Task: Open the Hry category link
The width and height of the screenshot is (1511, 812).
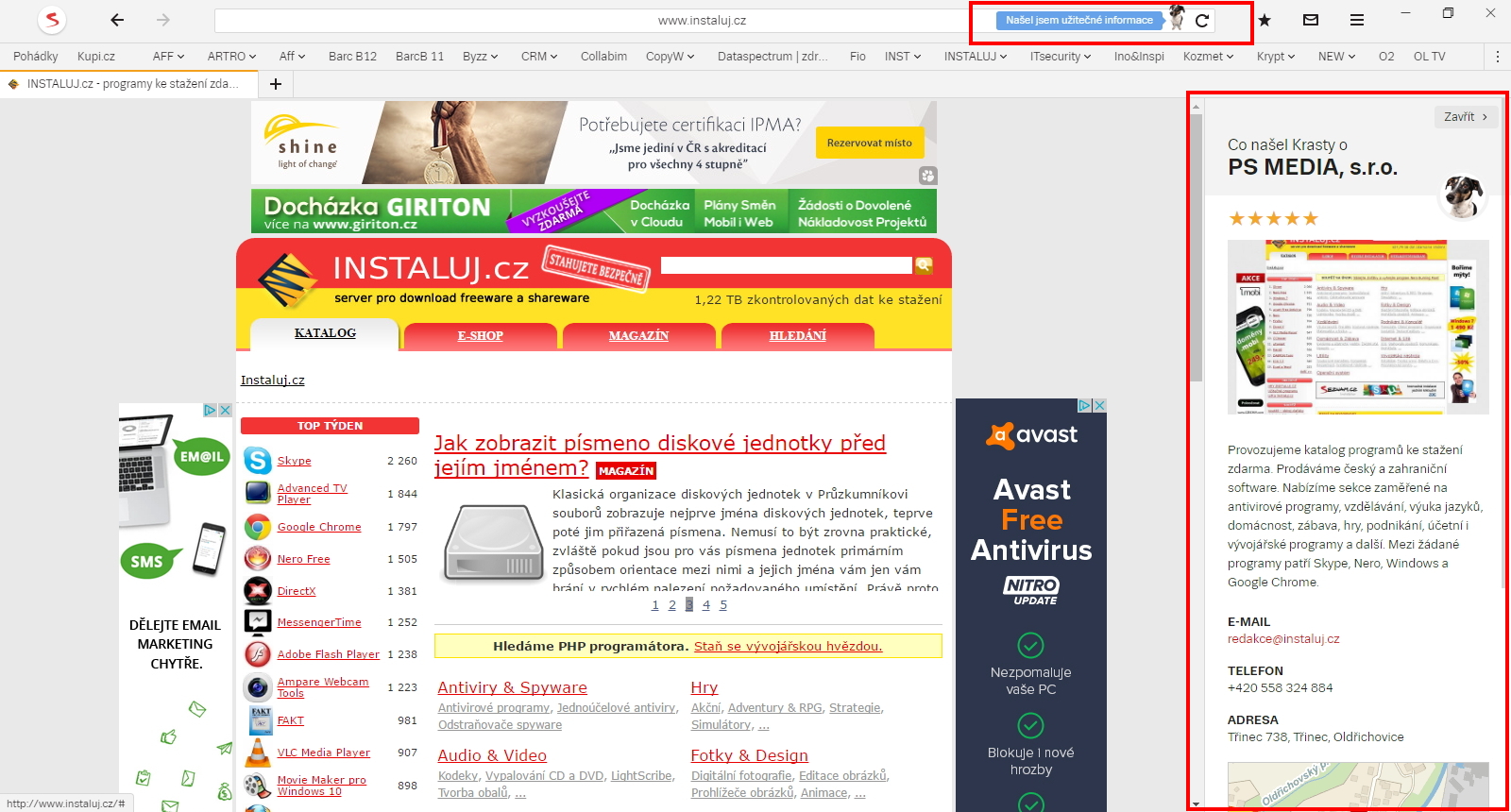Action: pyautogui.click(x=705, y=687)
